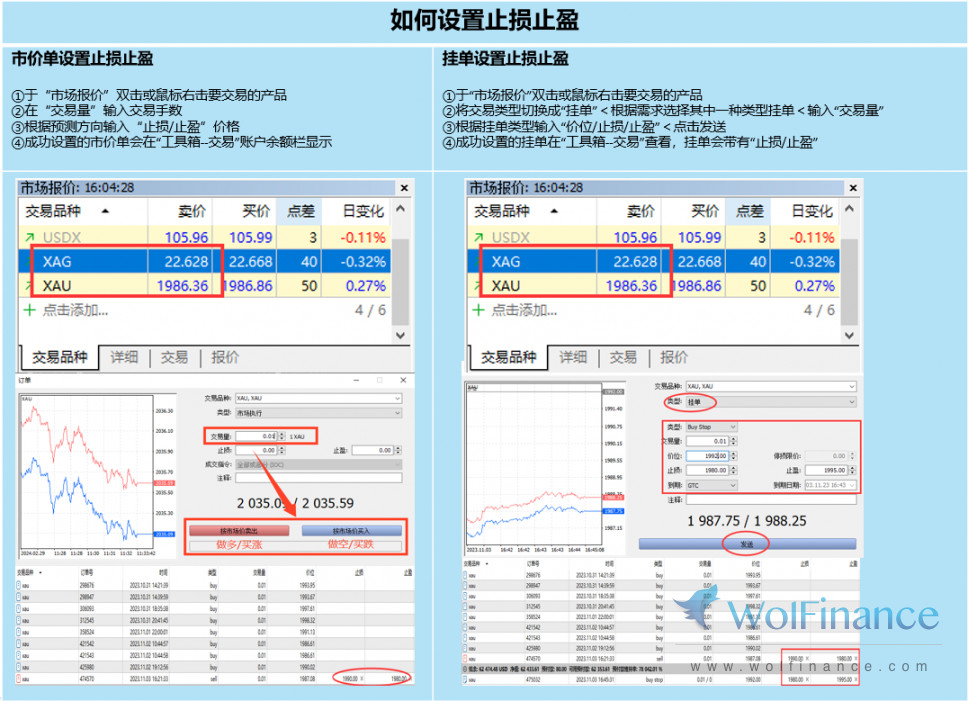
Task: Click the blue 按市场价买入 button
Action: coord(351,531)
